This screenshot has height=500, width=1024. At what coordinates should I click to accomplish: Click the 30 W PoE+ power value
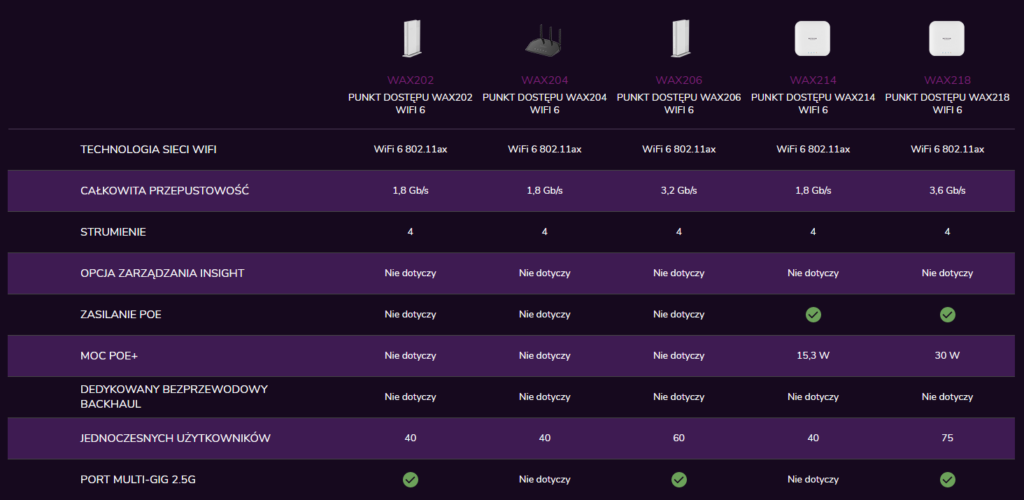tap(947, 356)
